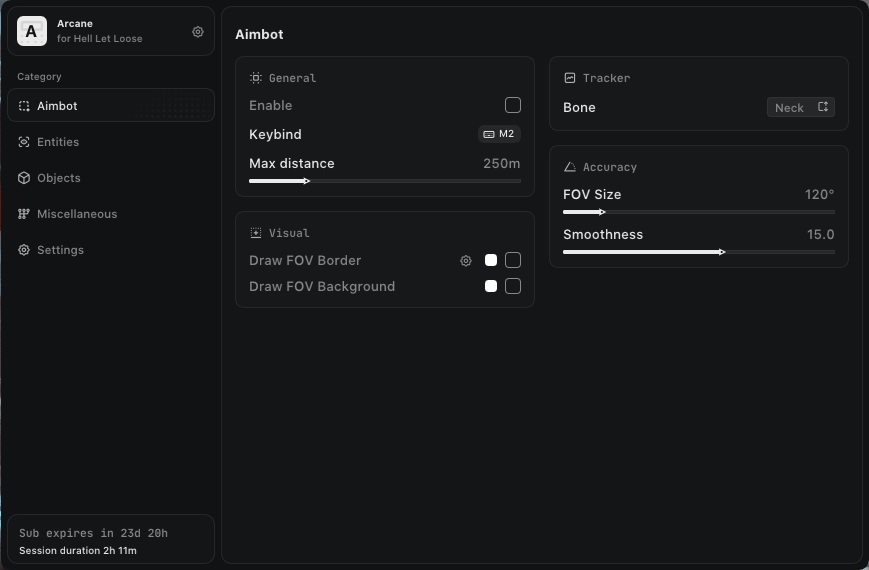Image resolution: width=869 pixels, height=570 pixels.
Task: Click the Tracker section header icon
Action: pos(570,78)
